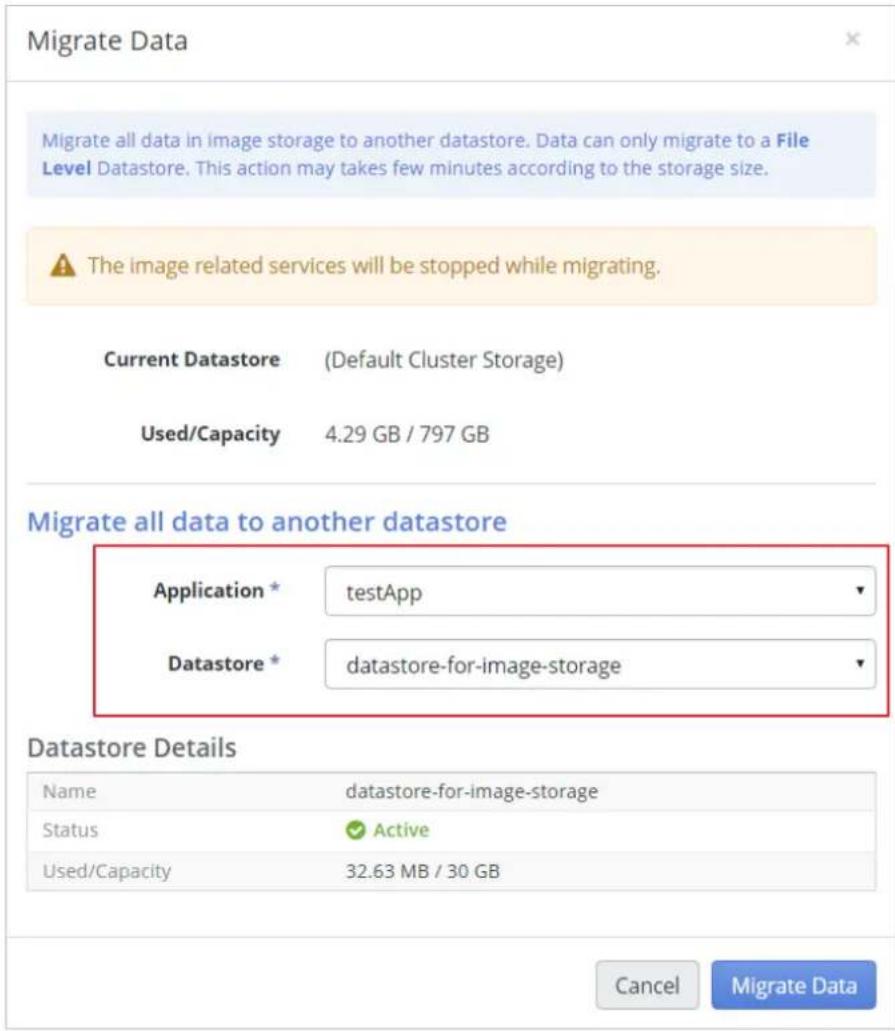Open the Datastore dropdown selection

click(x=600, y=664)
